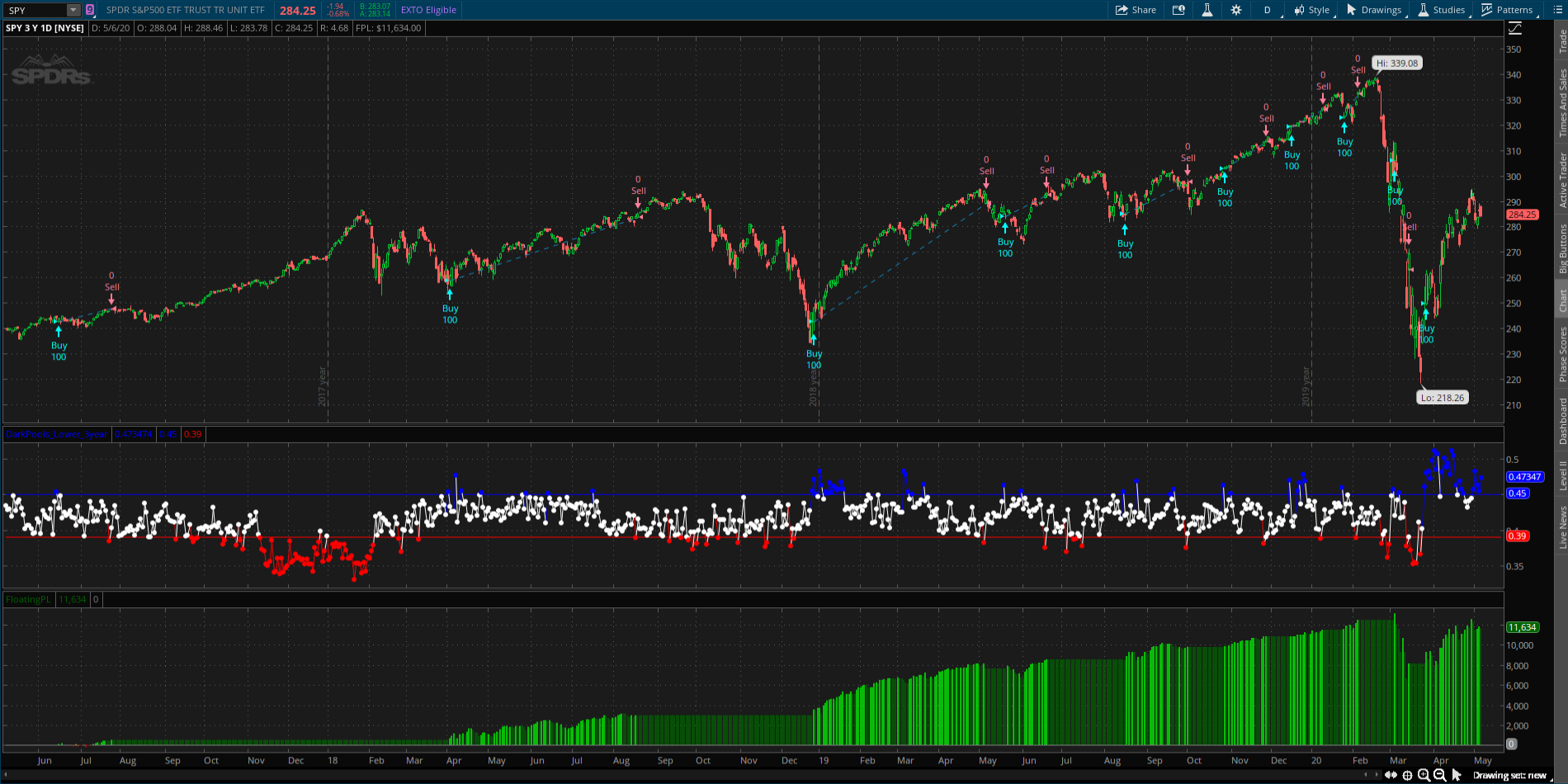Image resolution: width=1568 pixels, height=784 pixels.
Task: Open the SPY symbol dropdown arrow
Action: pos(73,10)
